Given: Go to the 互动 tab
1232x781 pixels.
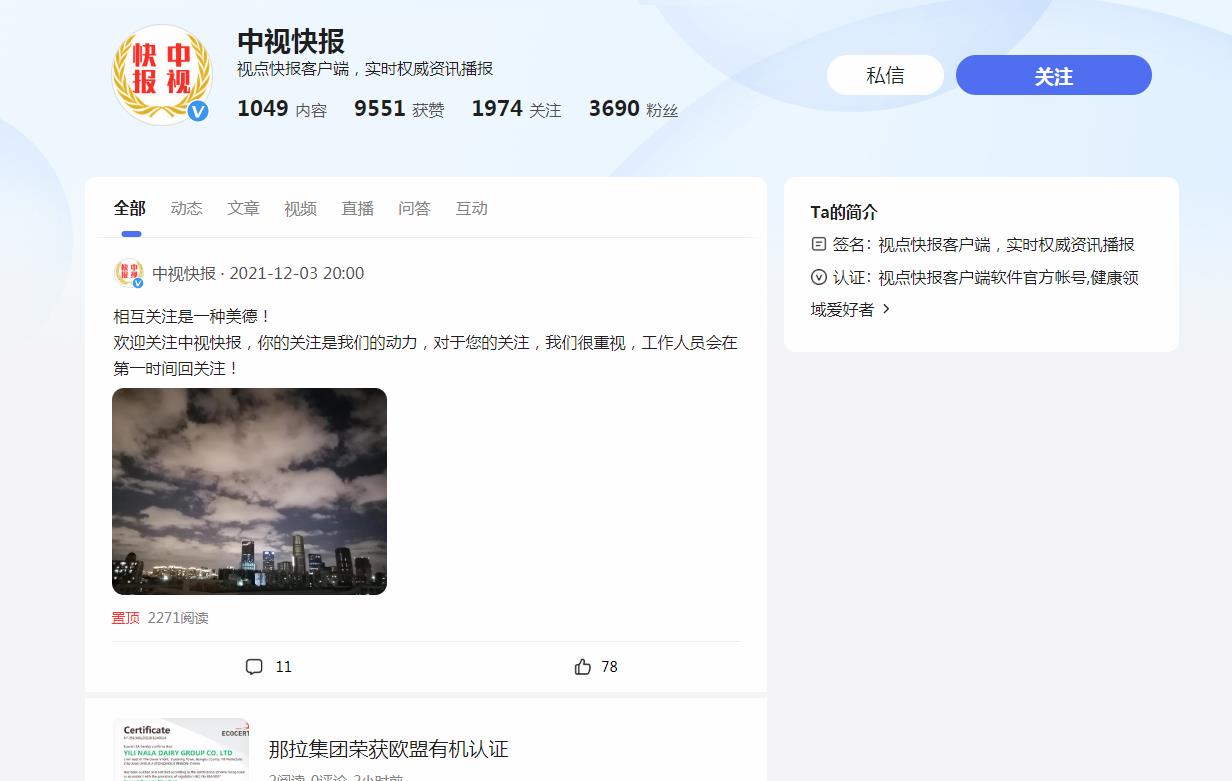Looking at the screenshot, I should point(472,208).
